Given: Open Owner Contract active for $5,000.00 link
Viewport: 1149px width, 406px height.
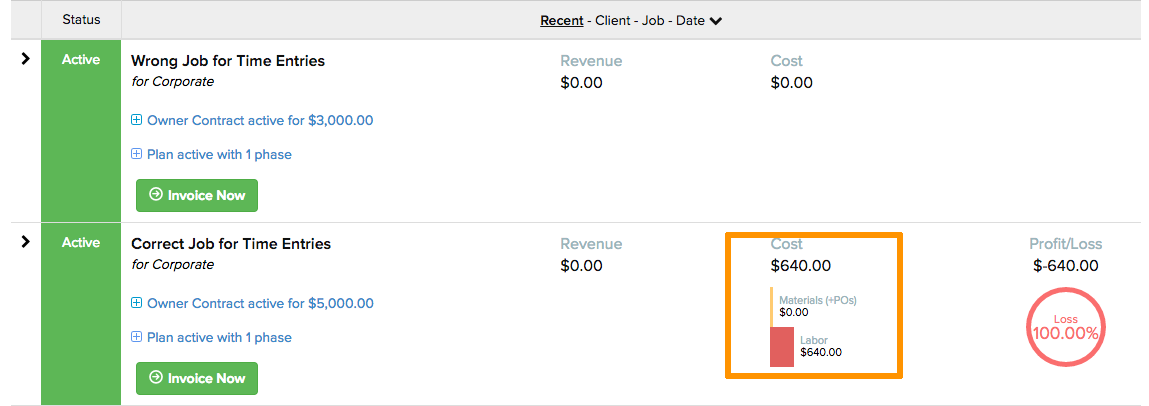Looking at the screenshot, I should [260, 303].
